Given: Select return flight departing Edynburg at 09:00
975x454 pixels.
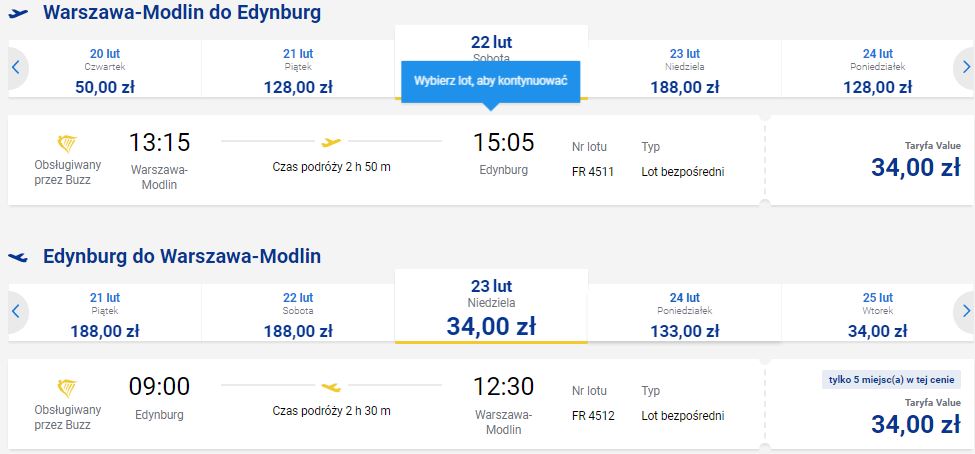Looking at the screenshot, I should coord(386,404).
